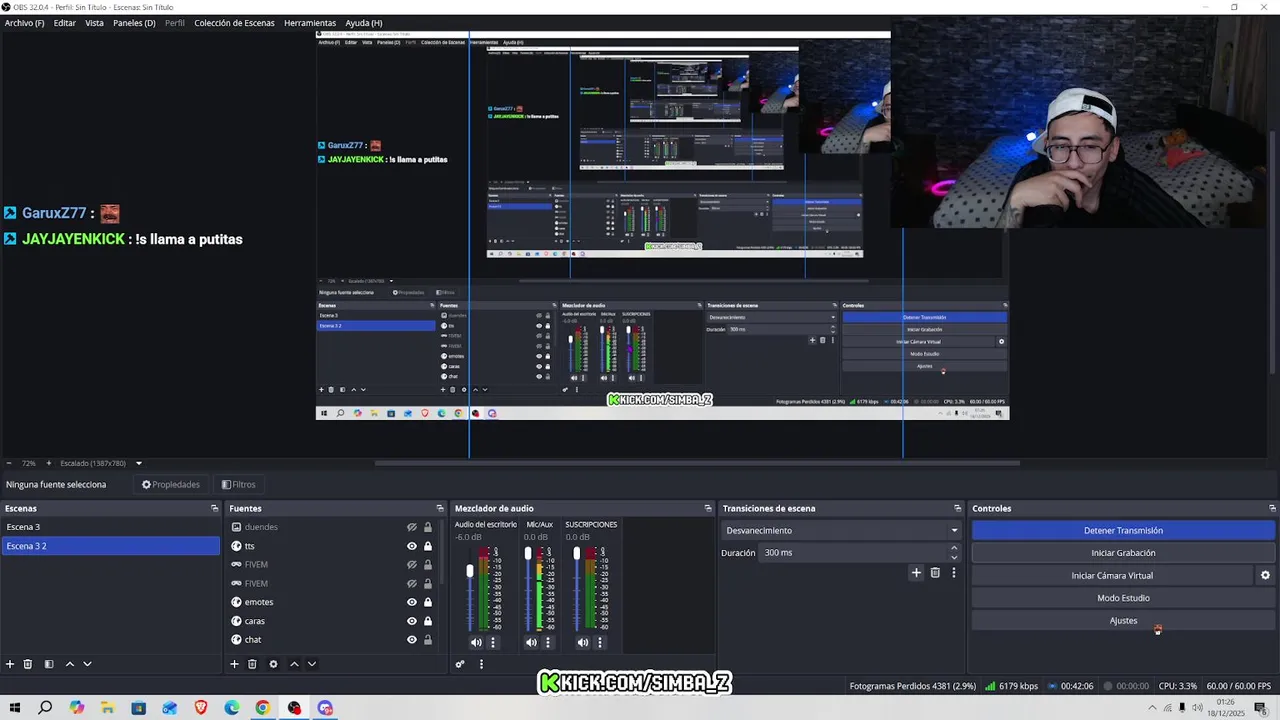Delete the selected source with the Fuentes trash icon
Screen dimensions: 1280x720
[x=252, y=664]
